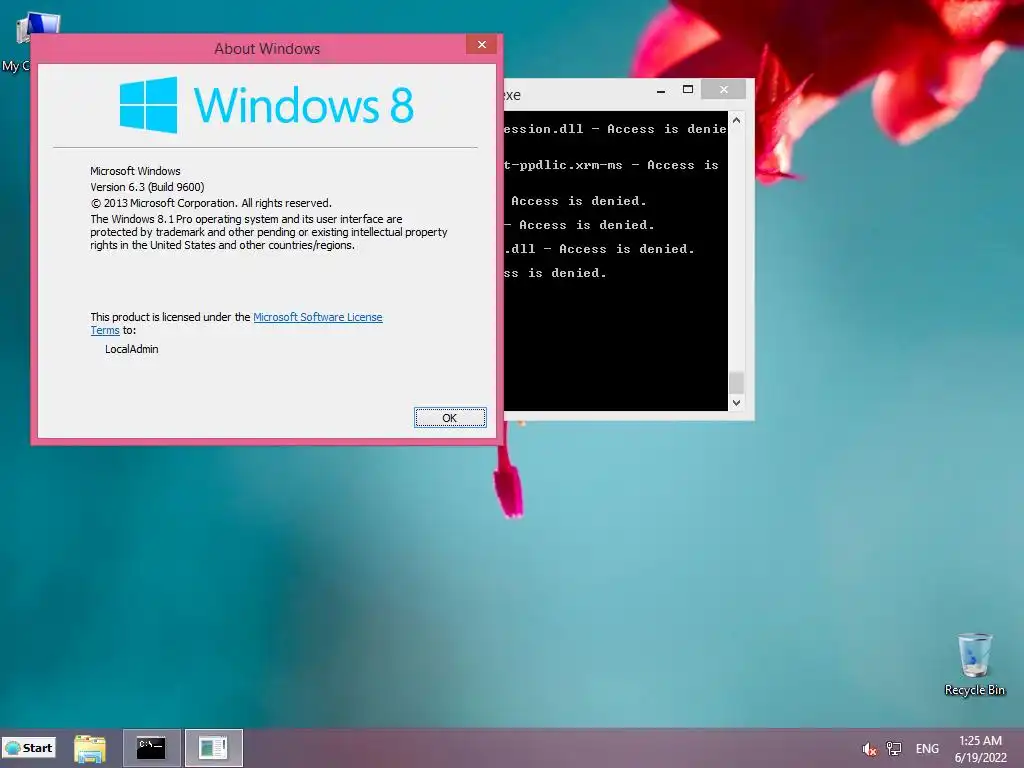The image size is (1024, 768).
Task: Click the muted volume tray icon
Action: pyautogui.click(x=869, y=749)
